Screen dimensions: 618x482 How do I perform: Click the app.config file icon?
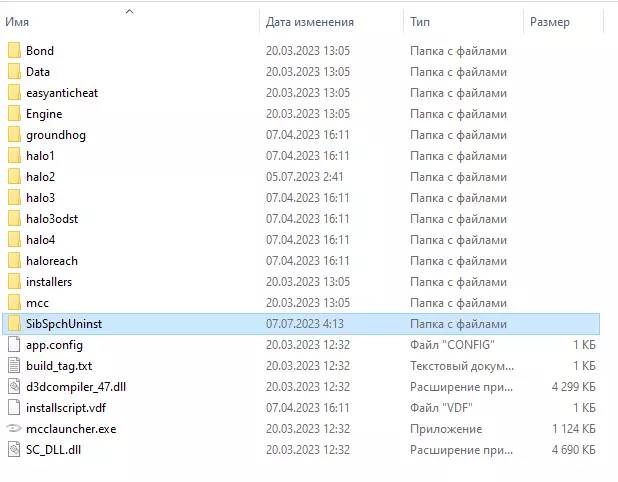coord(14,344)
